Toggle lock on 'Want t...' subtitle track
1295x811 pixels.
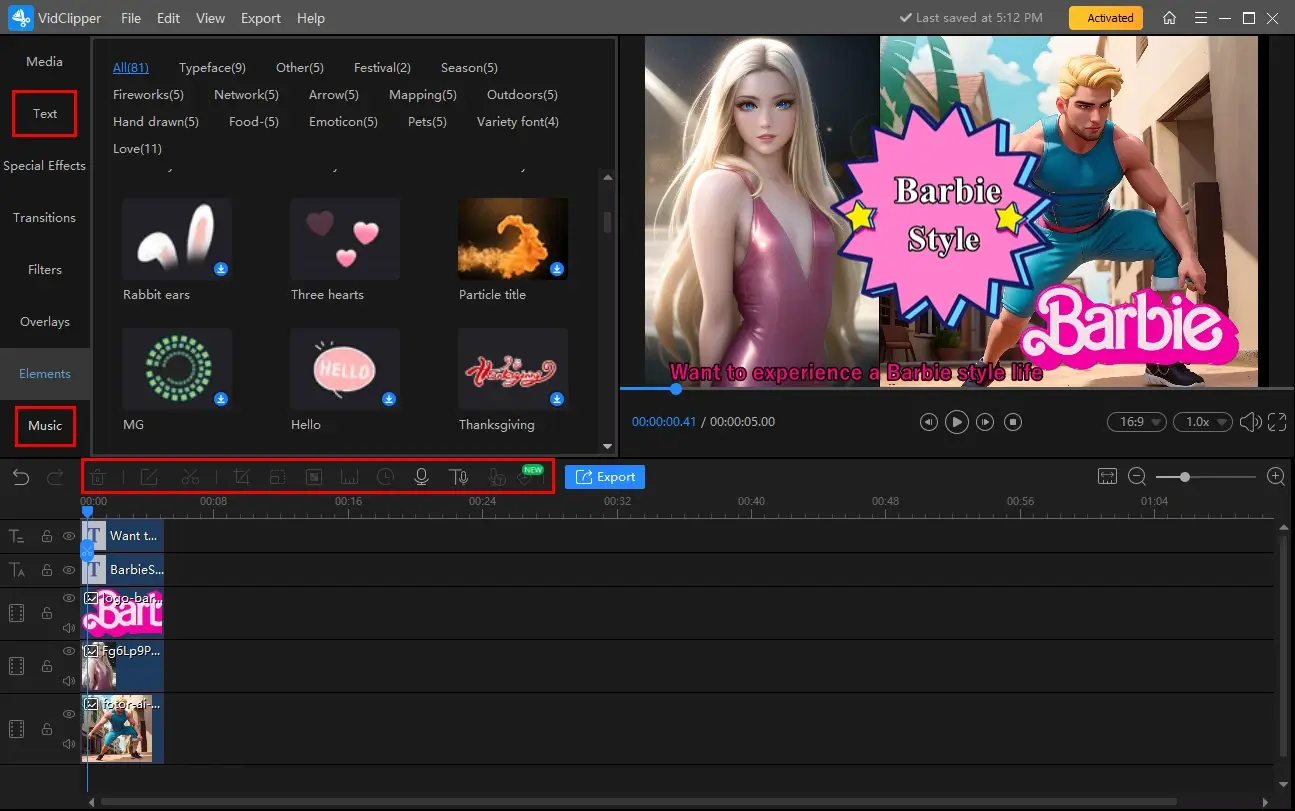coord(47,536)
